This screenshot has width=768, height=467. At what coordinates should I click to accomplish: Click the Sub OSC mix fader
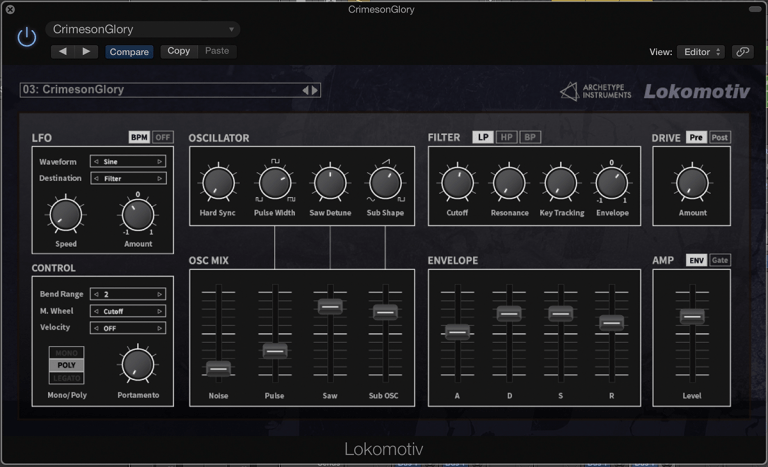385,312
